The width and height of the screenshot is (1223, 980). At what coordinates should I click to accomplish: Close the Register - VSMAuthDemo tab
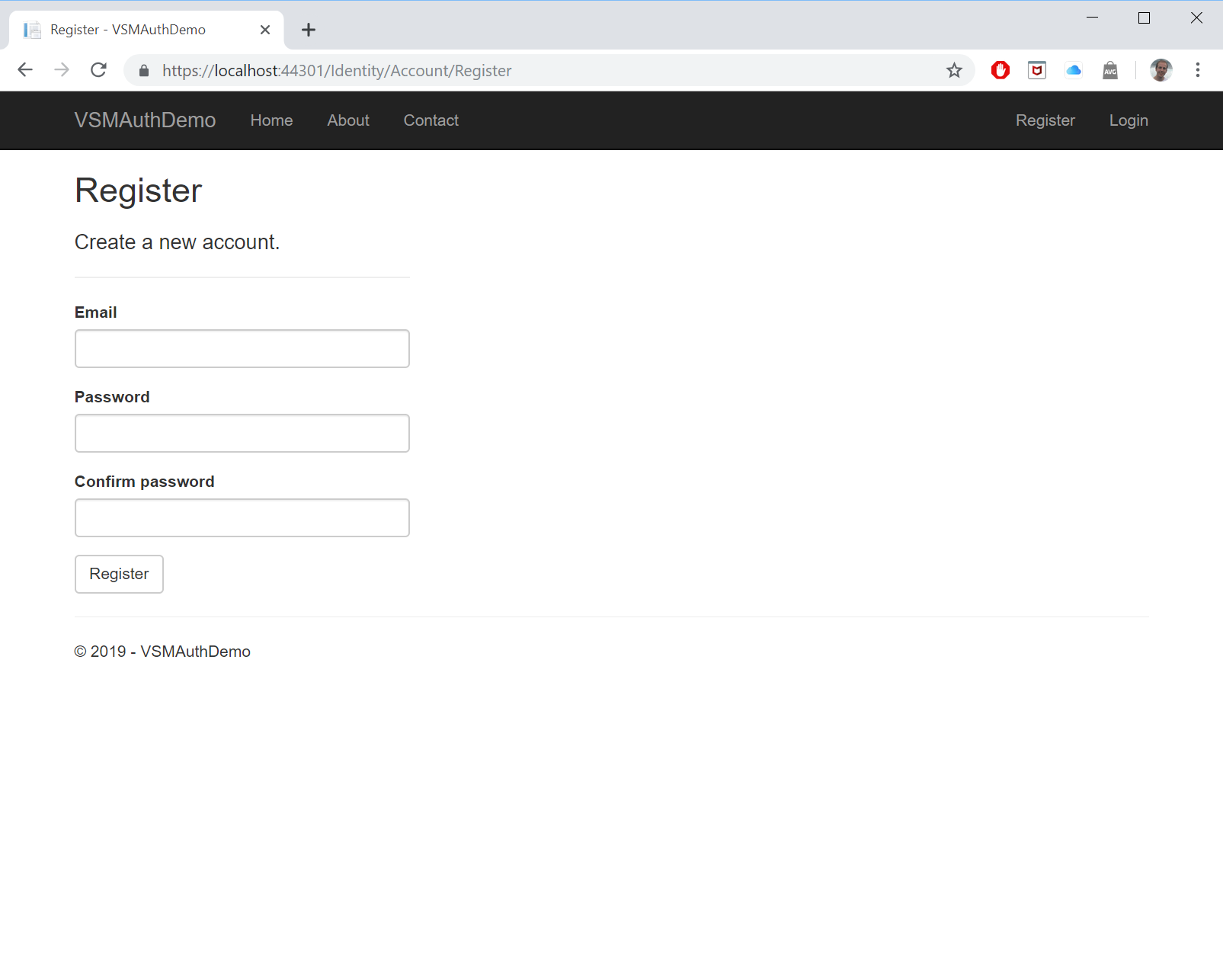265,30
